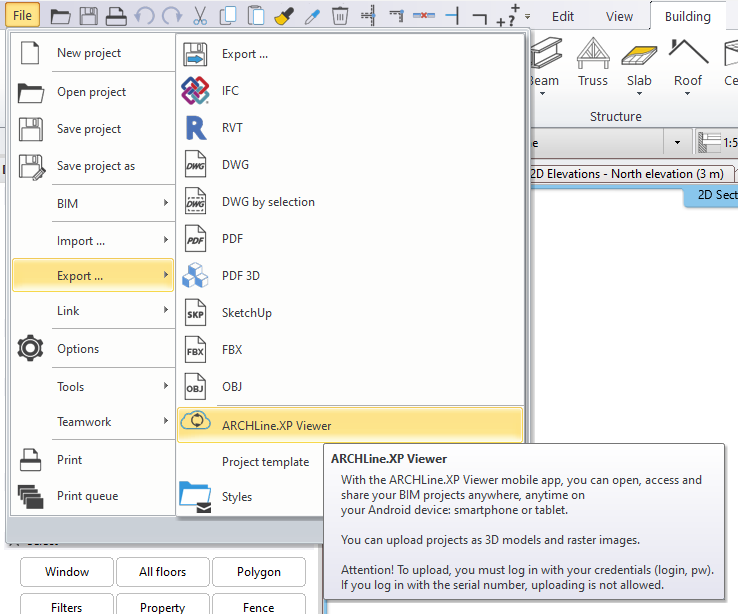This screenshot has height=614, width=738.
Task: Open the Slab dropdown arrow
Action: tap(639, 94)
